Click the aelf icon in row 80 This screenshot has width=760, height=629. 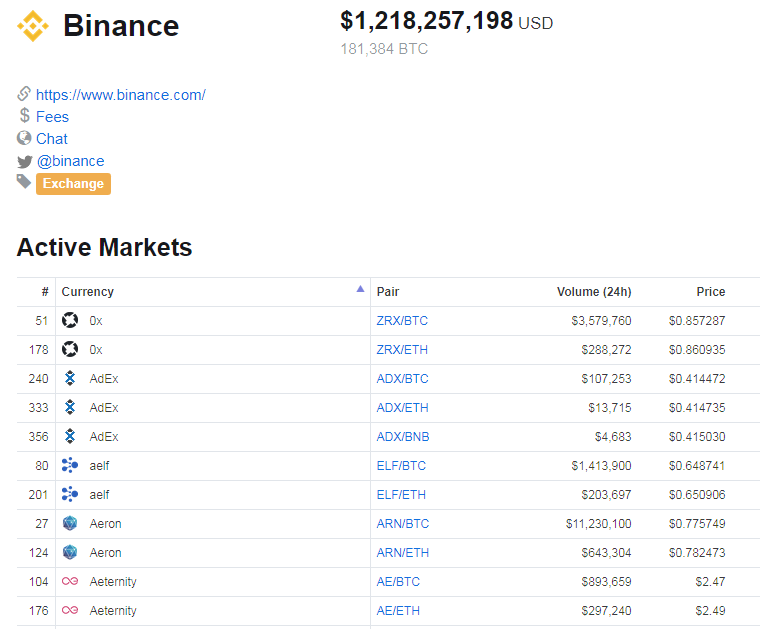point(70,465)
